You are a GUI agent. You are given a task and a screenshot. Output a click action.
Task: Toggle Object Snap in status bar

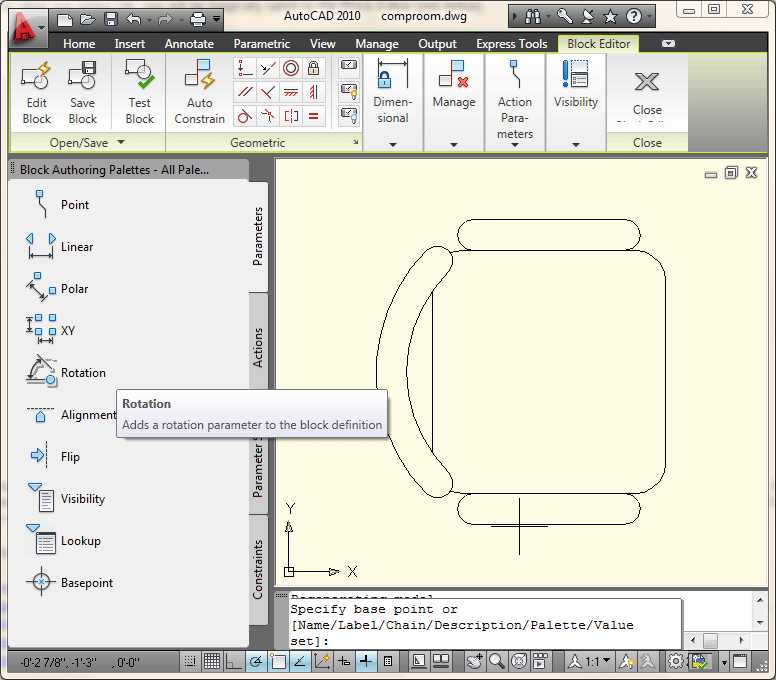(x=278, y=661)
